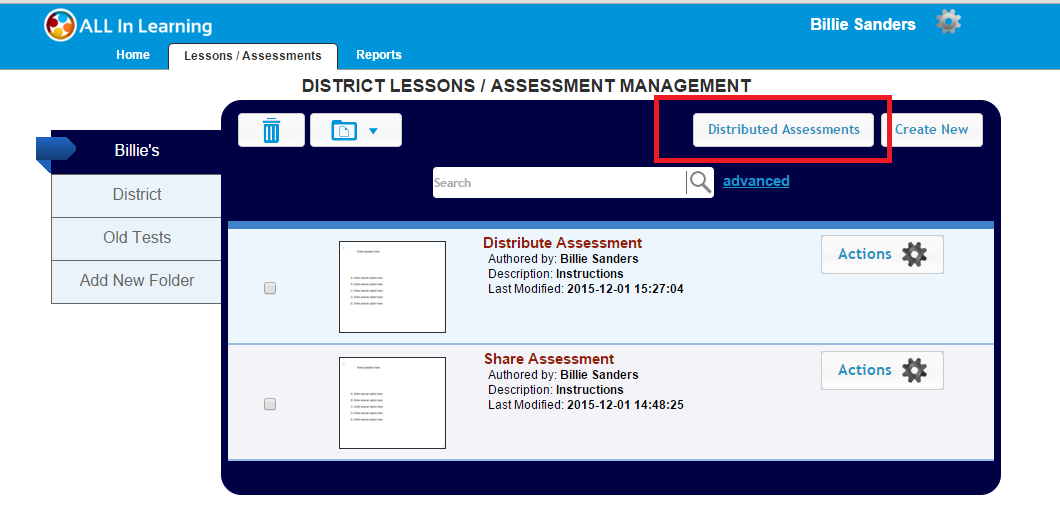The image size is (1060, 522).
Task: Tick the checkbox for Share Assessment
Action: click(x=269, y=404)
